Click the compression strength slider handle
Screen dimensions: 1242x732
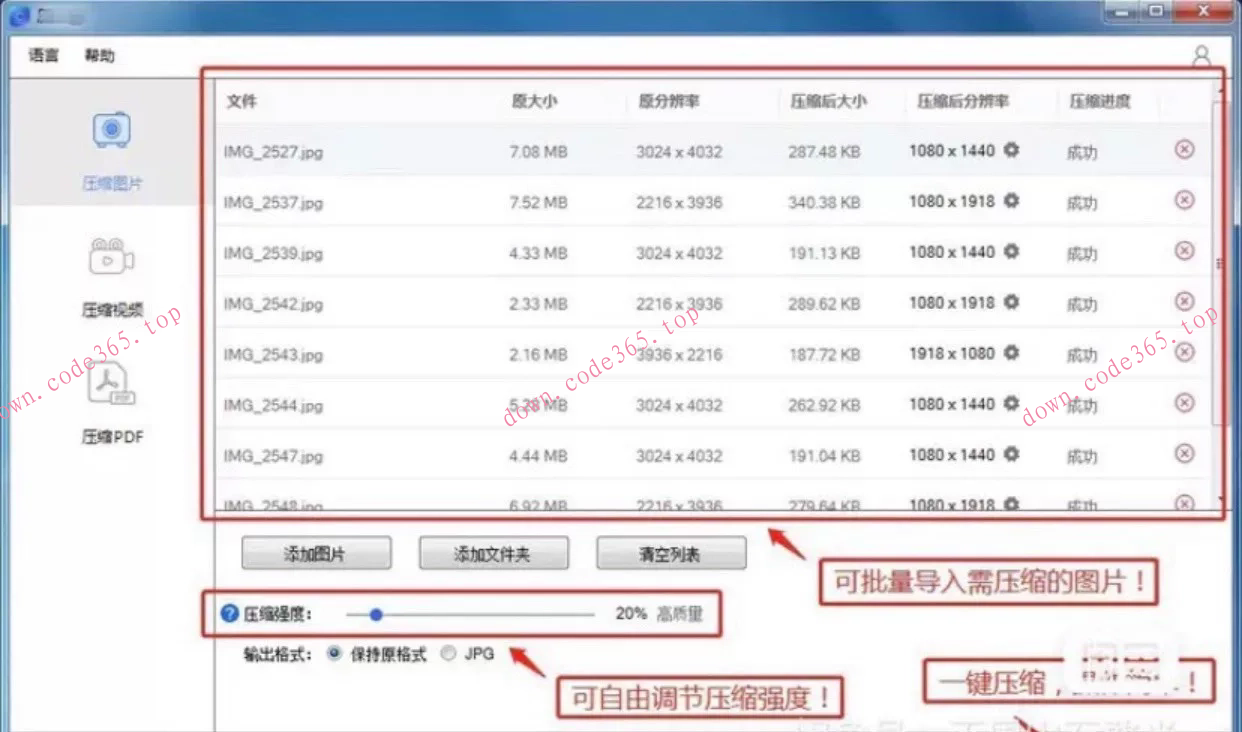[376, 613]
